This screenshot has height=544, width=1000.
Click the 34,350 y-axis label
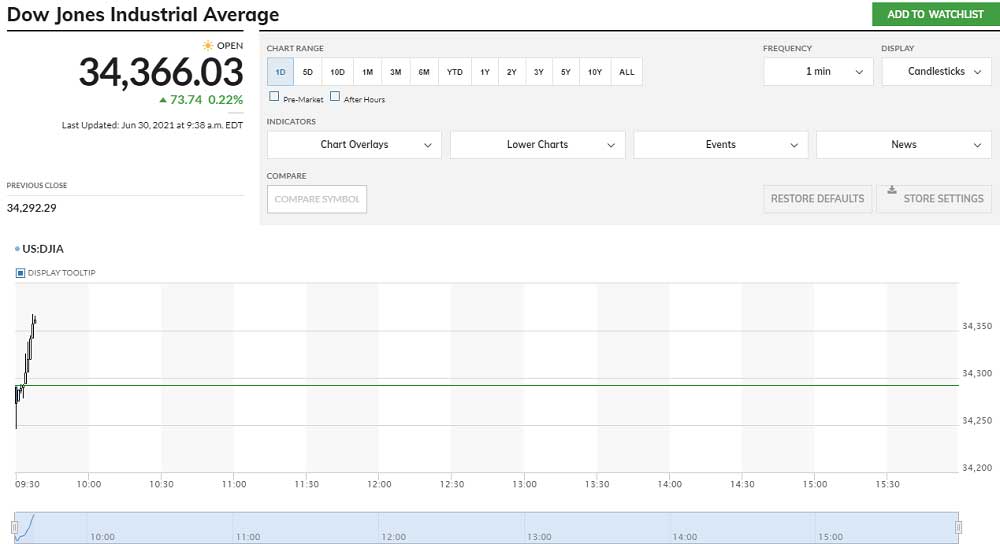[976, 326]
